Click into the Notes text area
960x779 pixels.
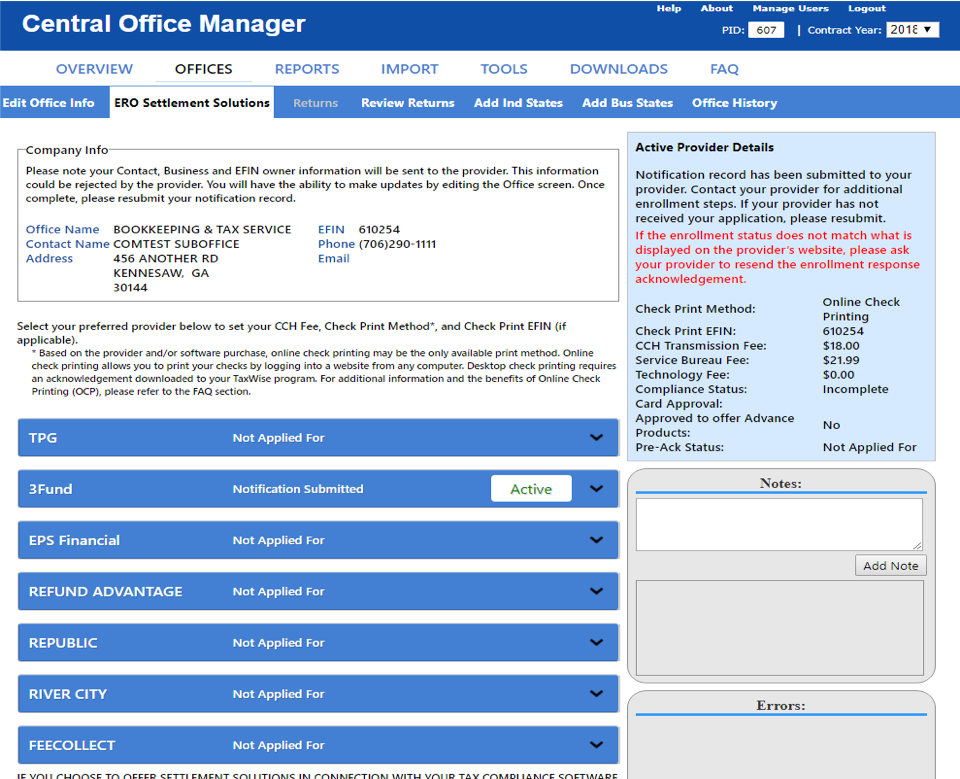pyautogui.click(x=778, y=524)
